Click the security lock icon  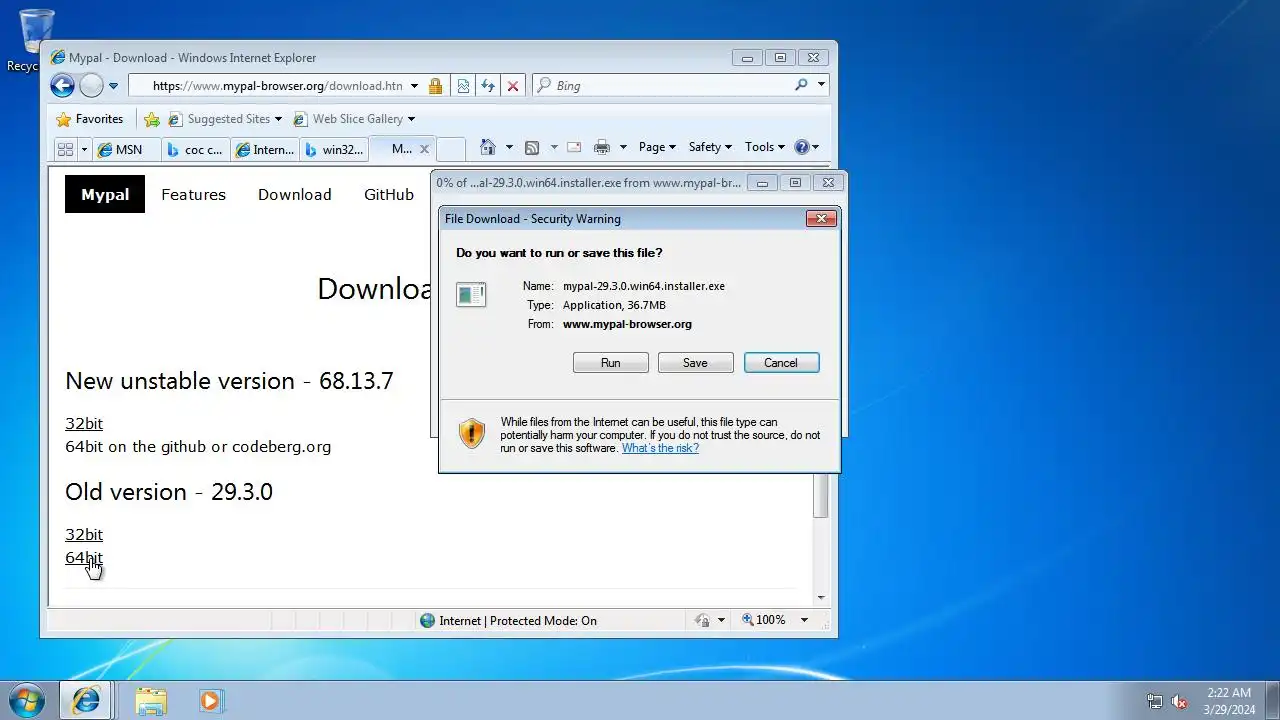click(x=435, y=86)
